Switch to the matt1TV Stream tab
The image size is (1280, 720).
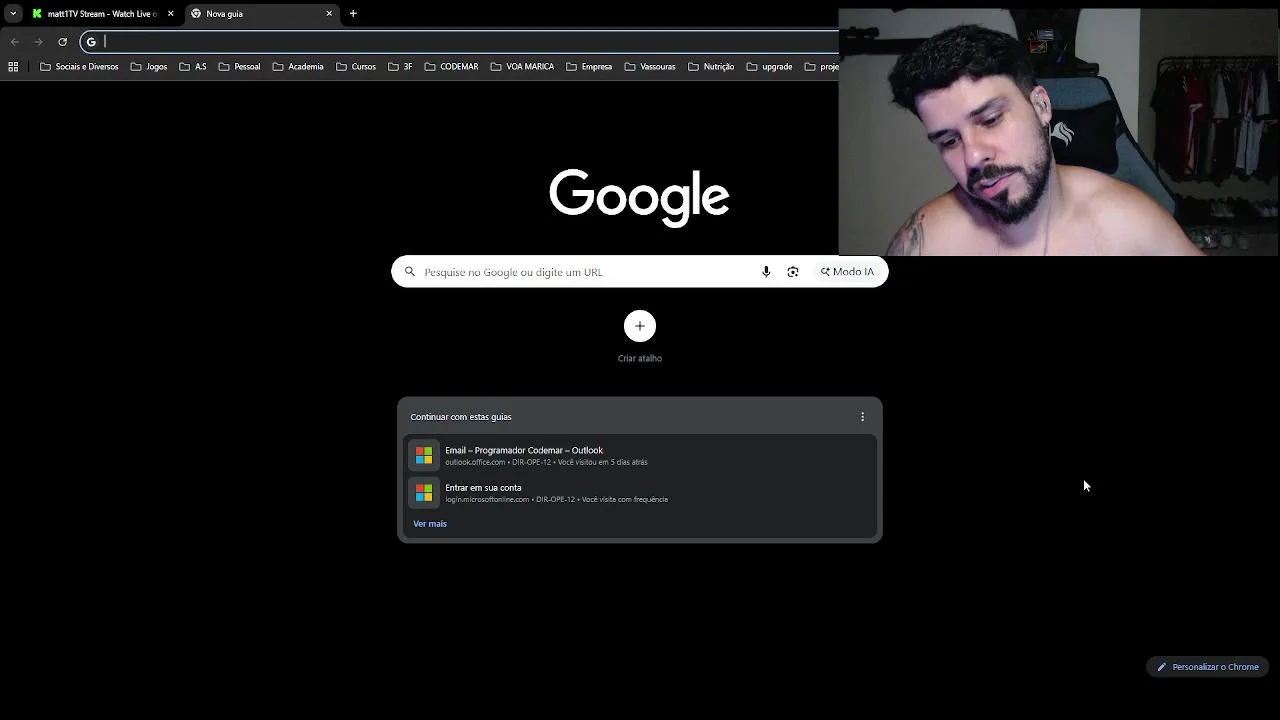tap(103, 14)
